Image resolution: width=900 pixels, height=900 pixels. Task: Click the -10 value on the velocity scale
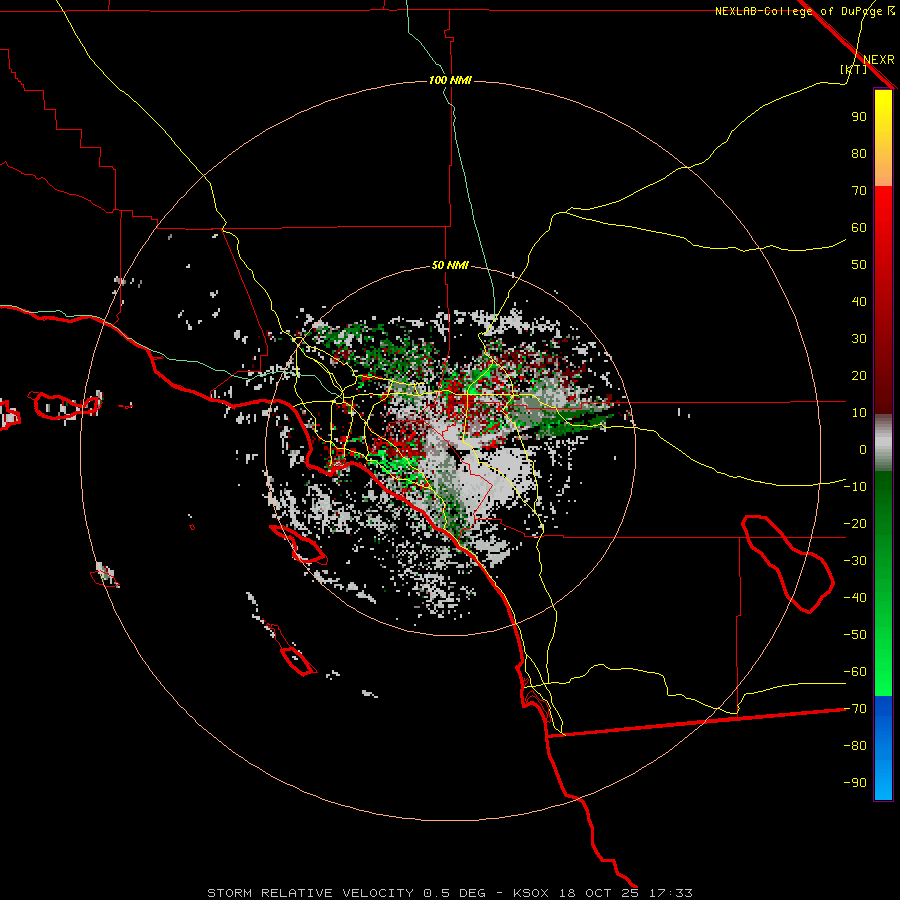pyautogui.click(x=855, y=487)
